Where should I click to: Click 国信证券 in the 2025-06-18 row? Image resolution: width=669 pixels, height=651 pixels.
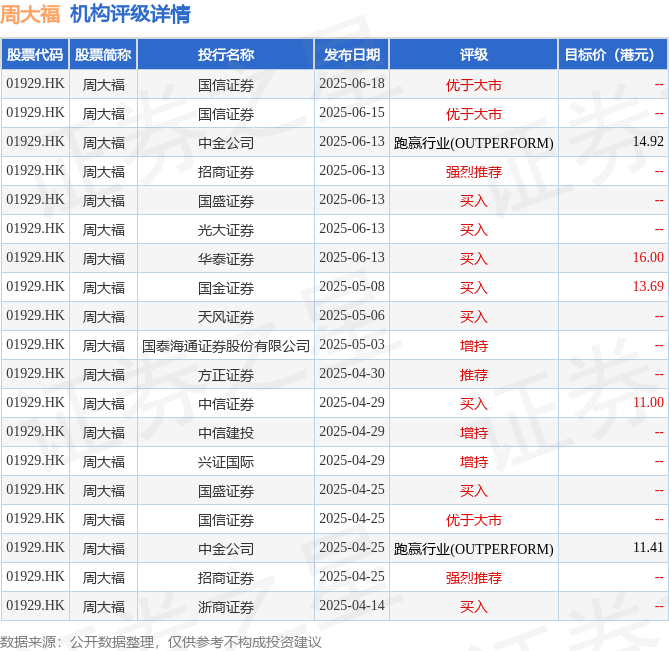226,85
